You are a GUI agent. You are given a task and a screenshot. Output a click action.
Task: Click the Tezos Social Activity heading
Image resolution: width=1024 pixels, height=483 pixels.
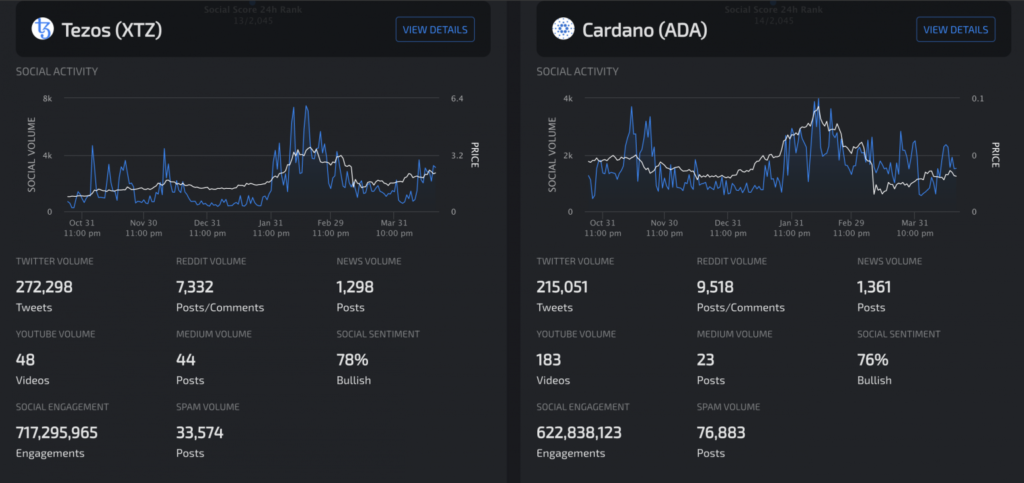[57, 71]
